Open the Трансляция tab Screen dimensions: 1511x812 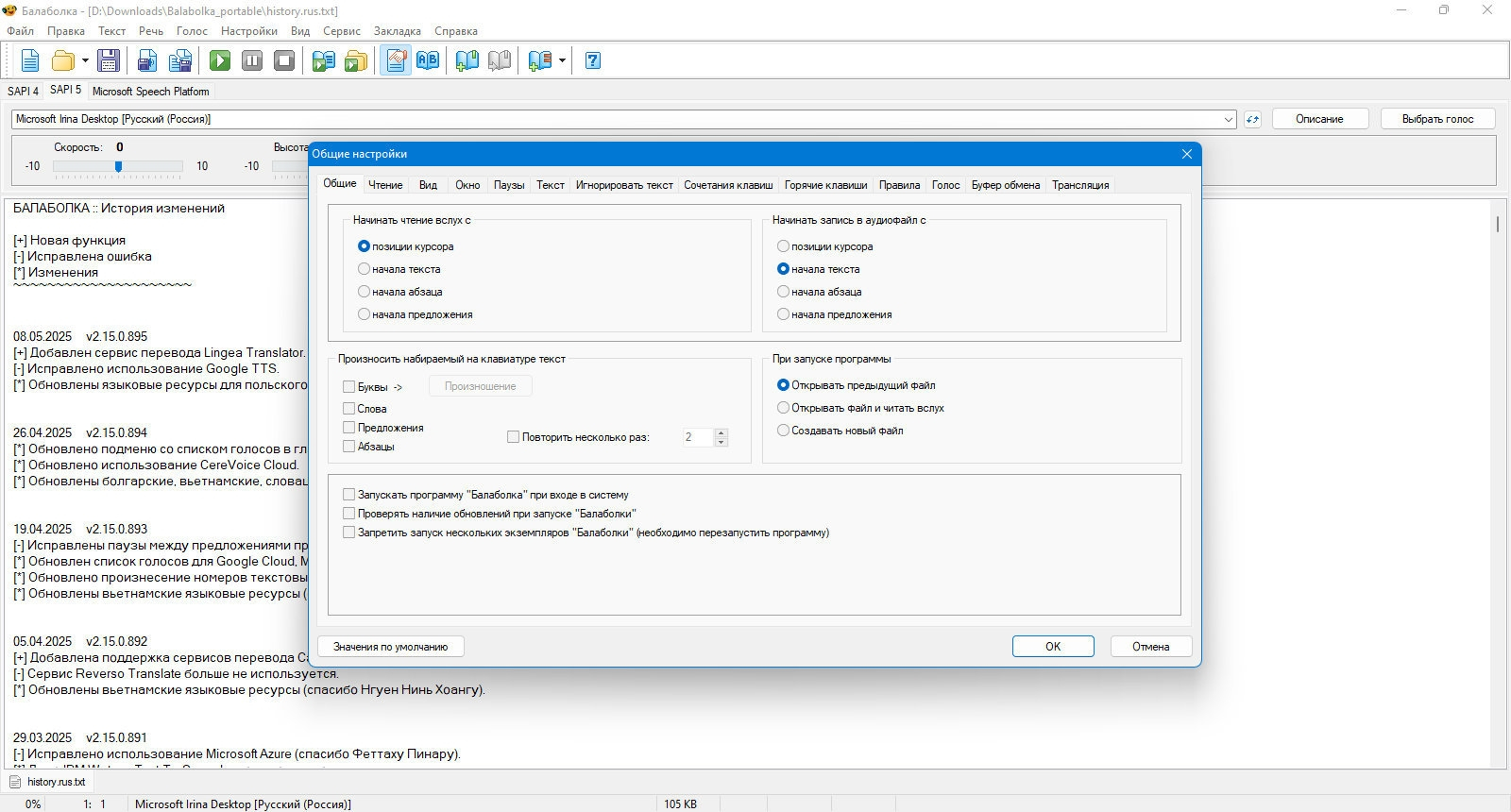[x=1080, y=185]
